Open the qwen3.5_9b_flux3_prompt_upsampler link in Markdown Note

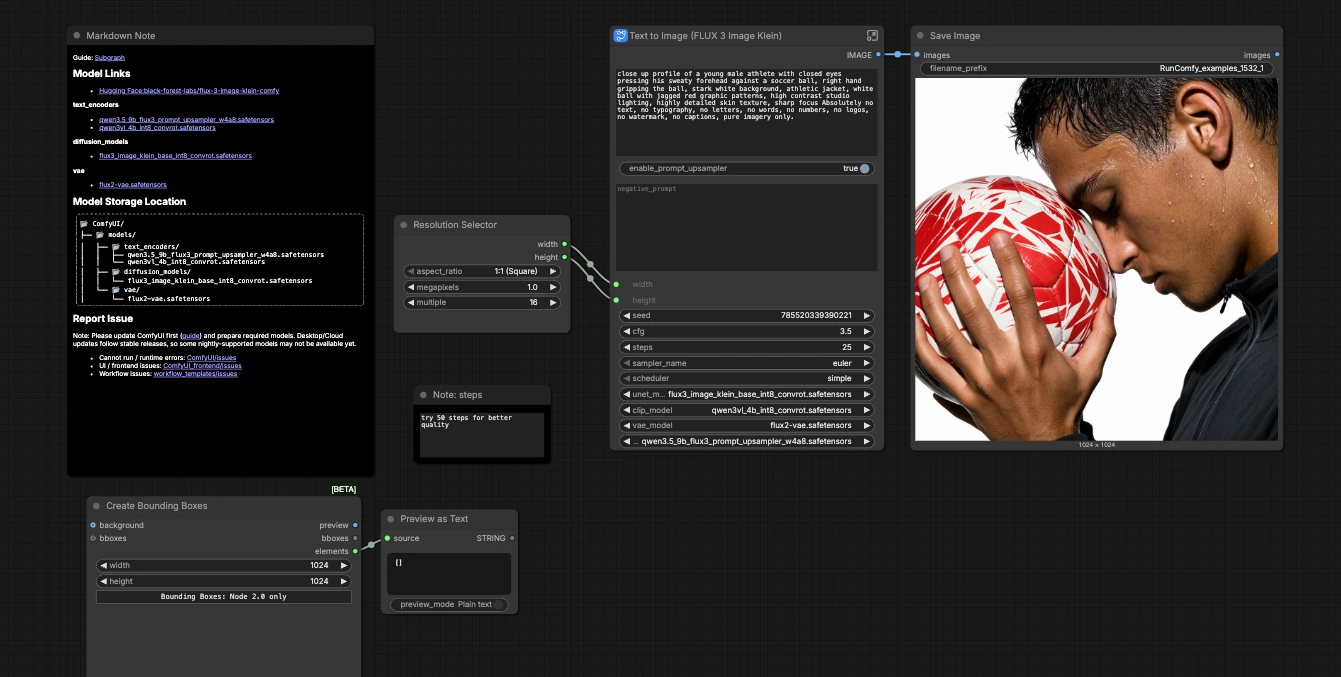click(x=186, y=120)
